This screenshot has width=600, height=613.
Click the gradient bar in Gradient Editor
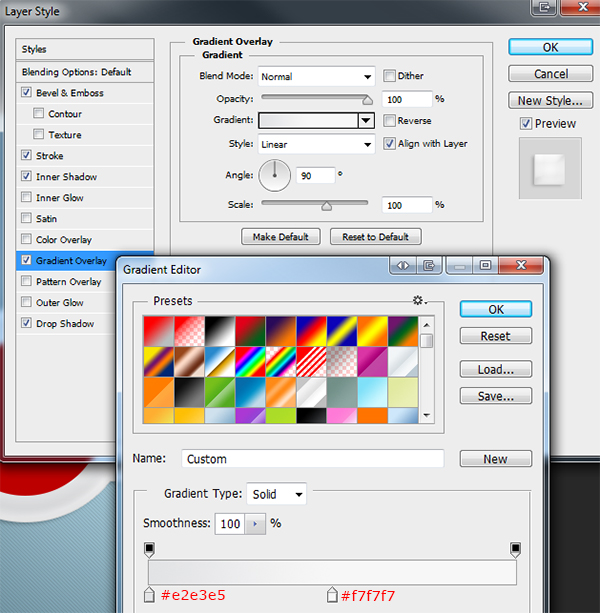coord(332,572)
